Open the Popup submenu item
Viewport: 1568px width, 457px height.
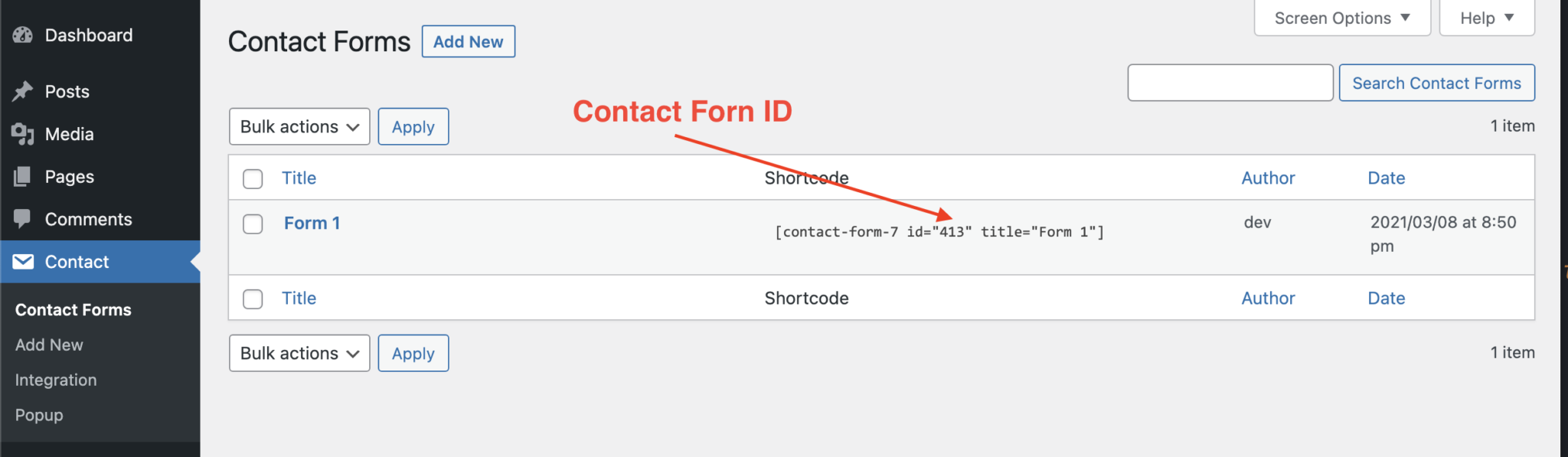(x=39, y=416)
